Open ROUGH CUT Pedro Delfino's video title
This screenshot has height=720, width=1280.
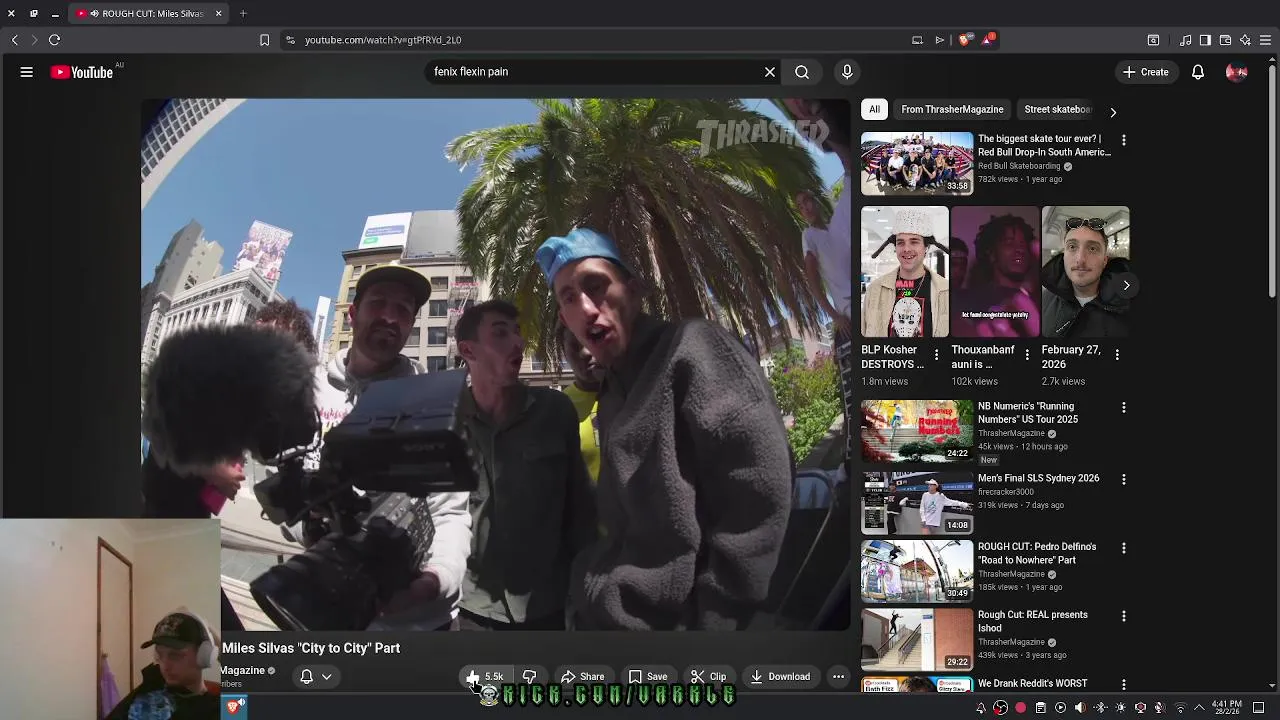point(1037,553)
